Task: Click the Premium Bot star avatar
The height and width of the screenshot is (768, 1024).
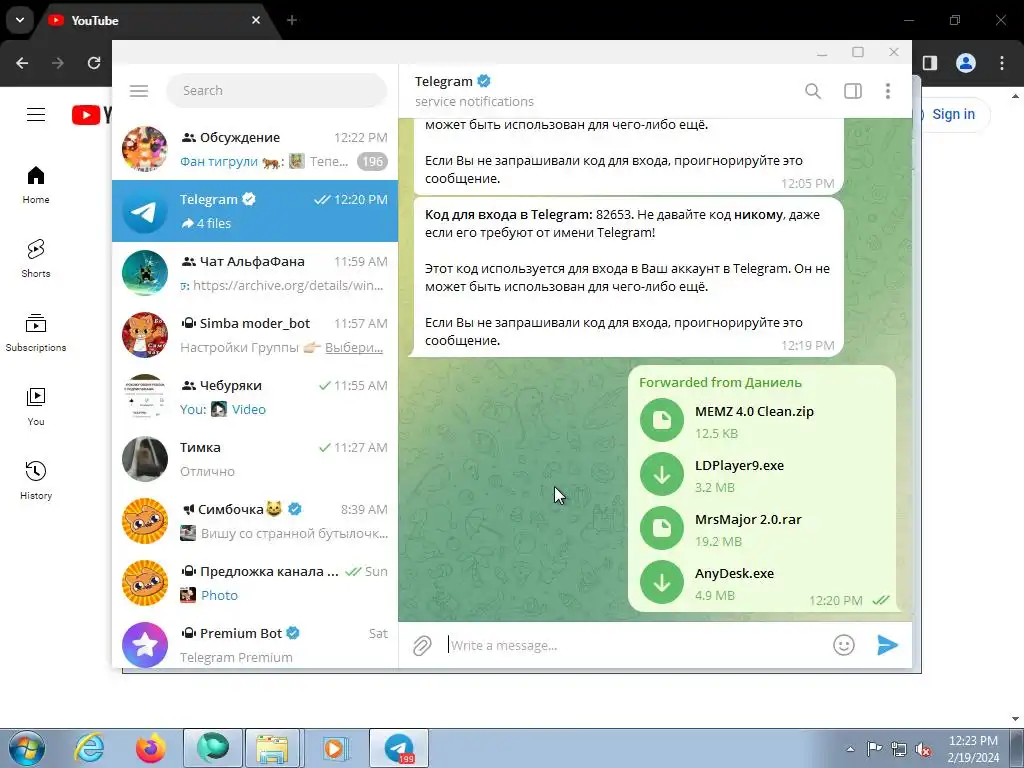Action: [x=145, y=645]
